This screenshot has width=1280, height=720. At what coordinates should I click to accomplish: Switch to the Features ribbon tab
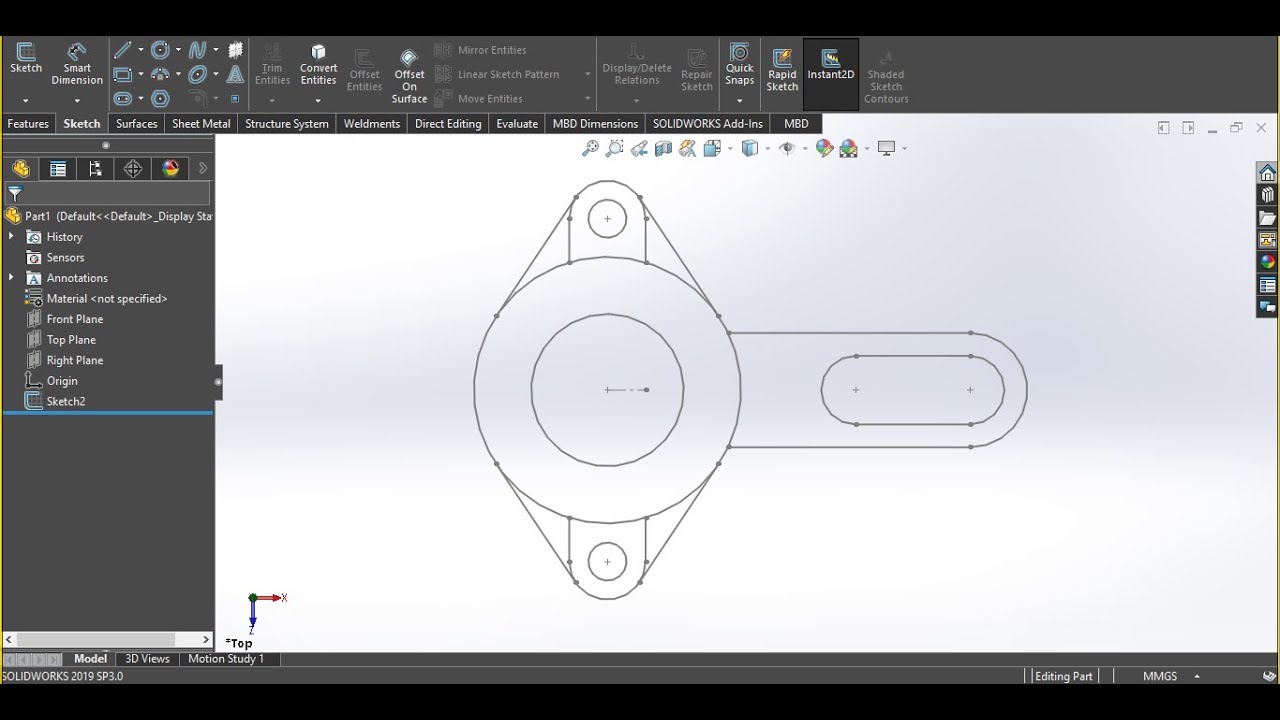click(x=28, y=124)
